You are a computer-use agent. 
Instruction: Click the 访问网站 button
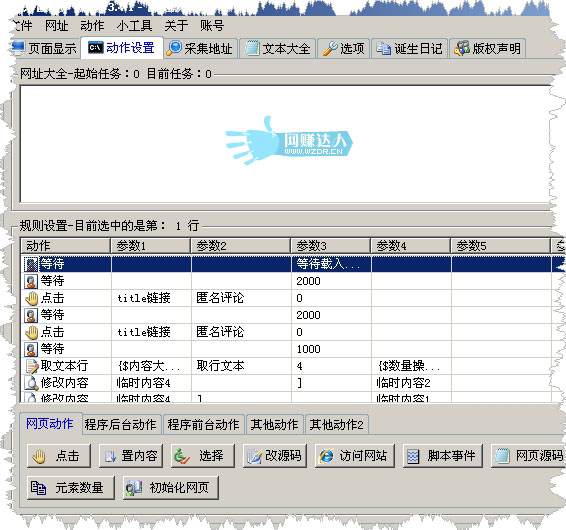(354, 456)
